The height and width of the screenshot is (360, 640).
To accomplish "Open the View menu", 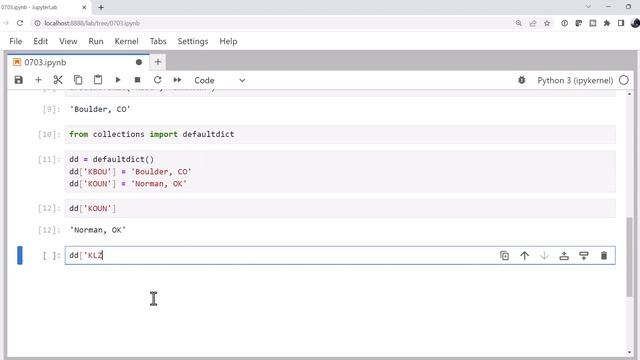I will coord(68,41).
